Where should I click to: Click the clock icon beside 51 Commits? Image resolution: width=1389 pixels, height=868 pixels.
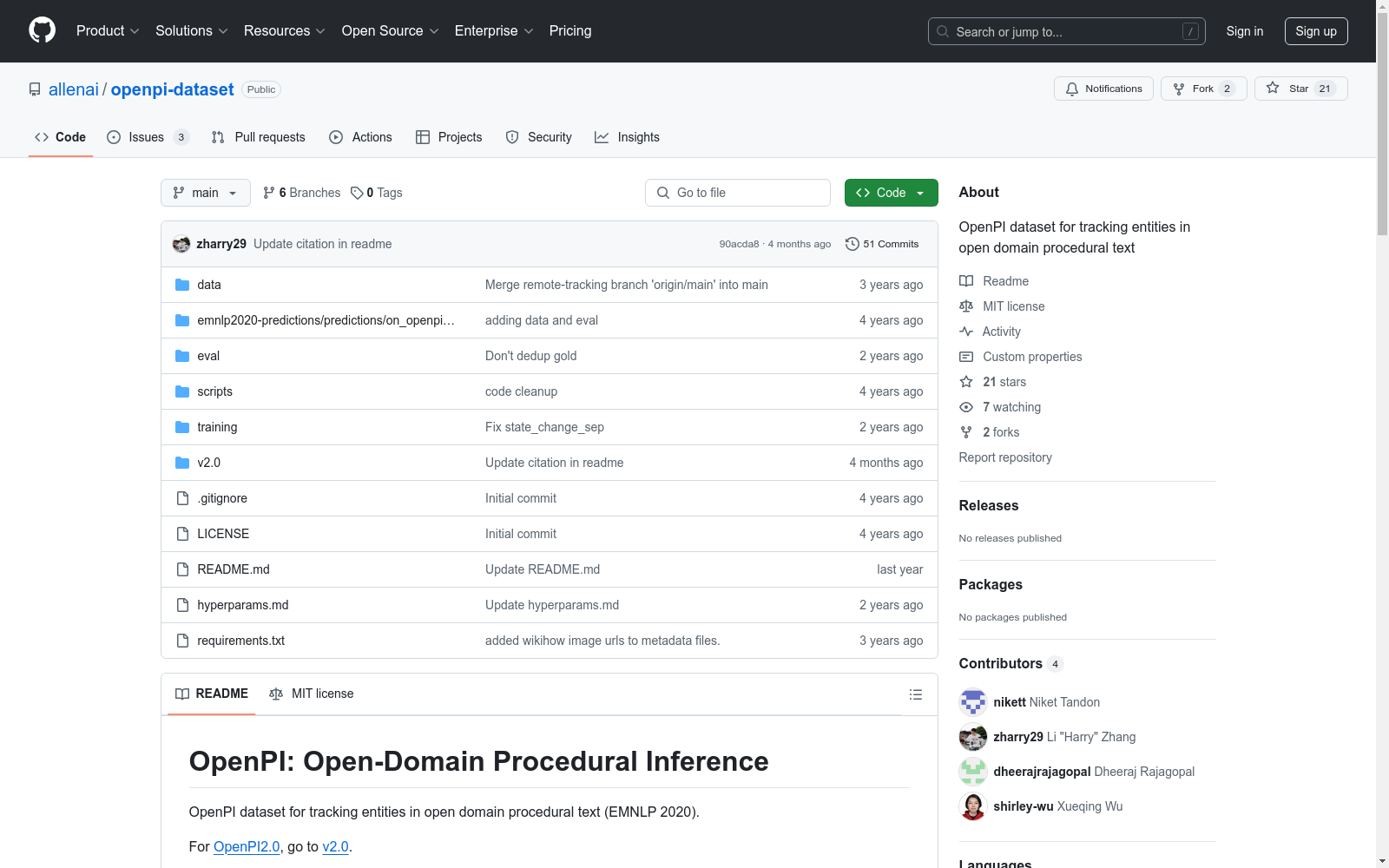(852, 244)
